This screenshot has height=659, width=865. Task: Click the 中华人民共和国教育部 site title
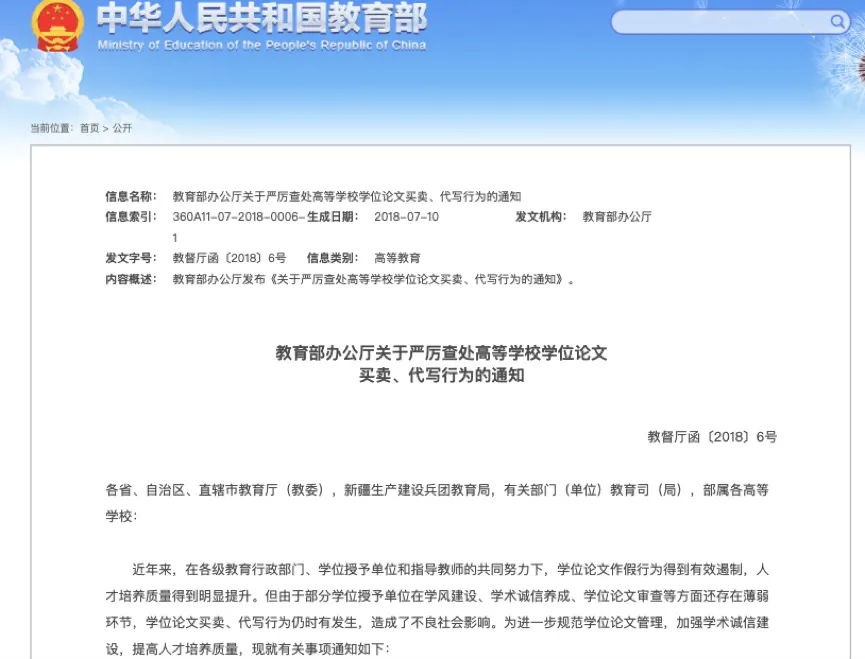pos(262,18)
